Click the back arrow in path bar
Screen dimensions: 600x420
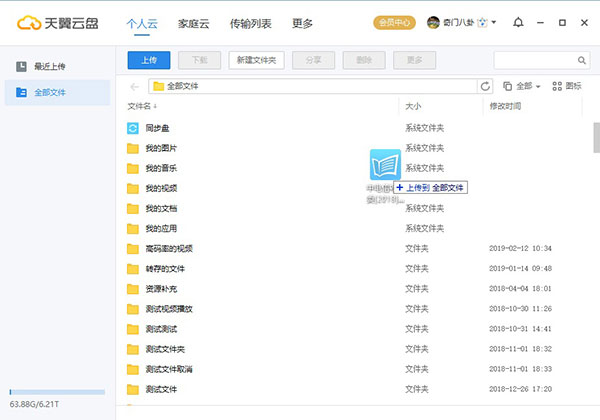(x=135, y=86)
